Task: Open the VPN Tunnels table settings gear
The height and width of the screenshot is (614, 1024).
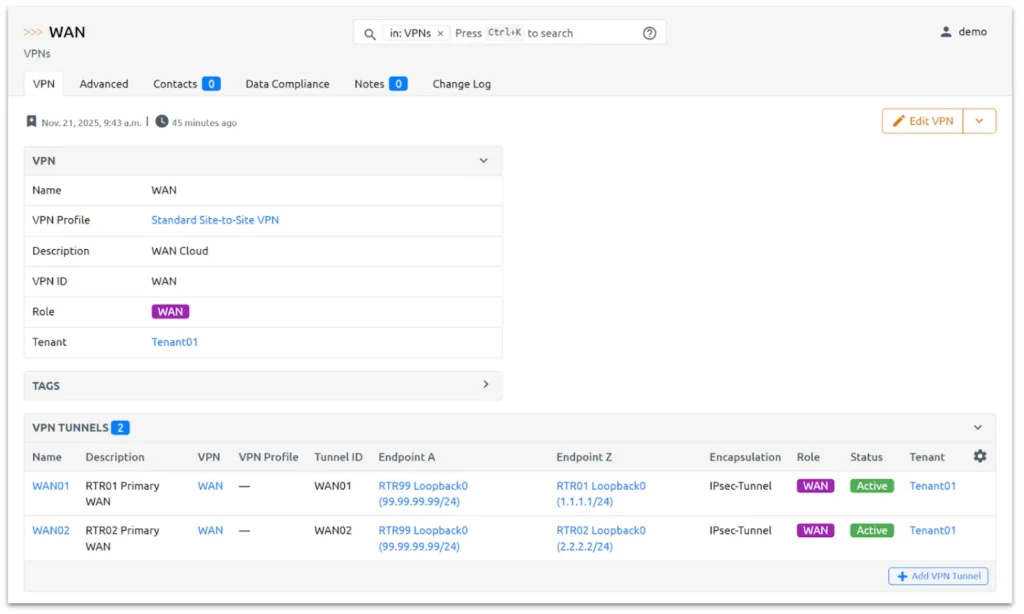Action: 979,455
